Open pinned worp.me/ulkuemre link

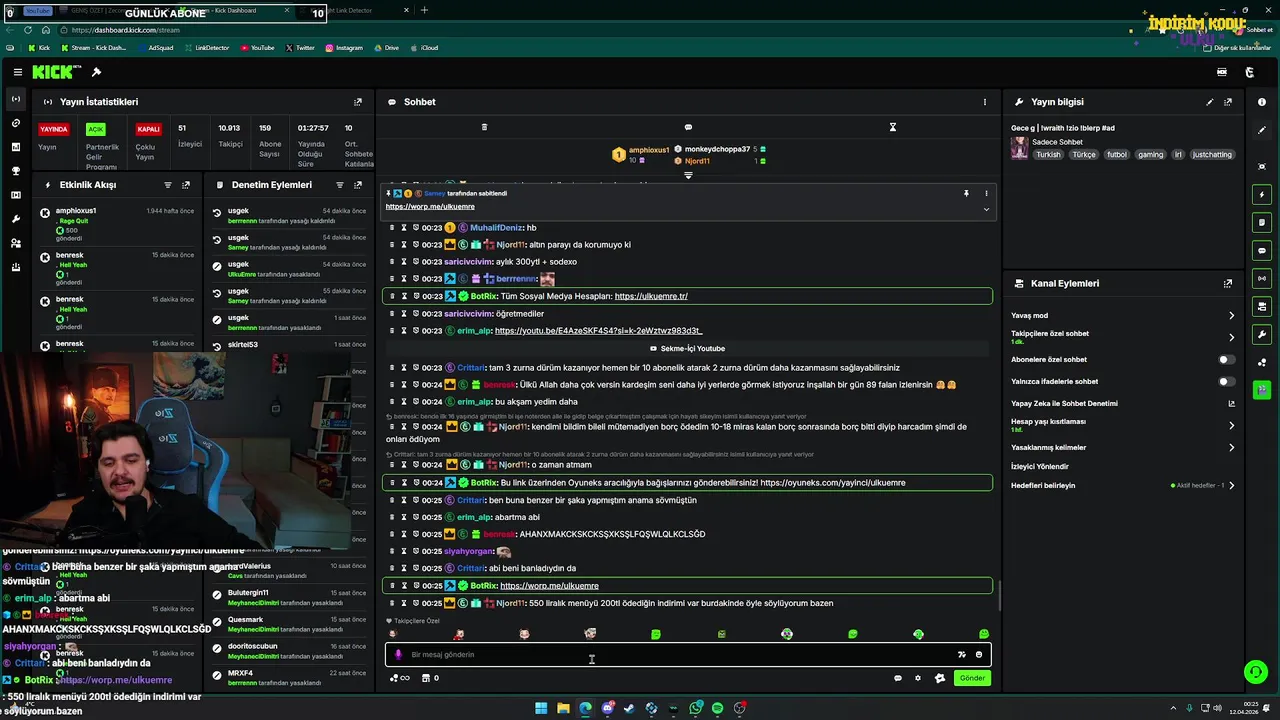430,207
